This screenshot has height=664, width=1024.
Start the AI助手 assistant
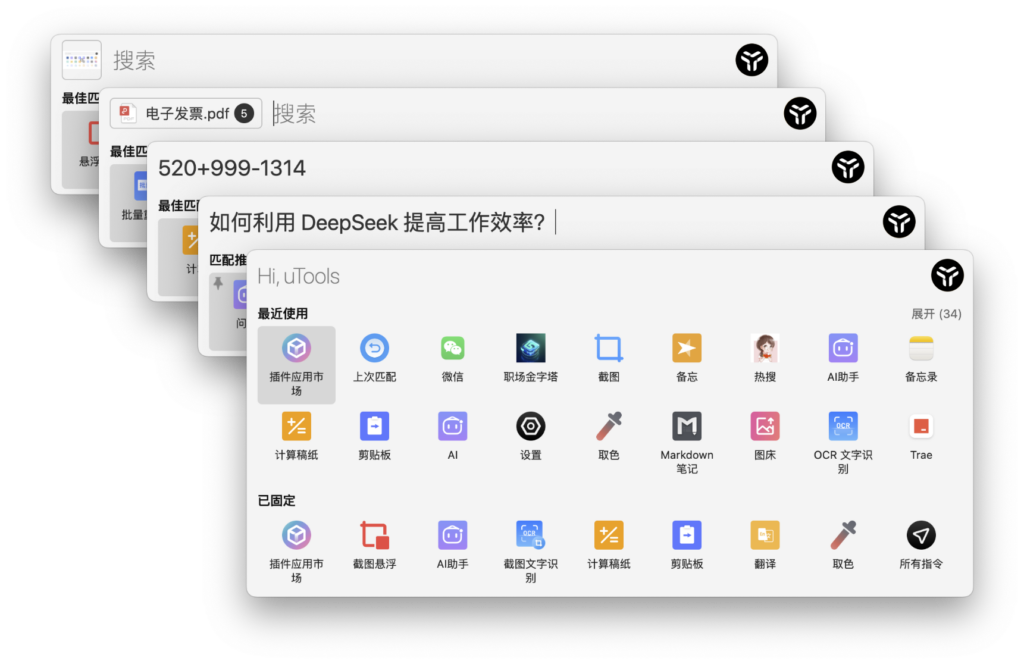coord(842,350)
